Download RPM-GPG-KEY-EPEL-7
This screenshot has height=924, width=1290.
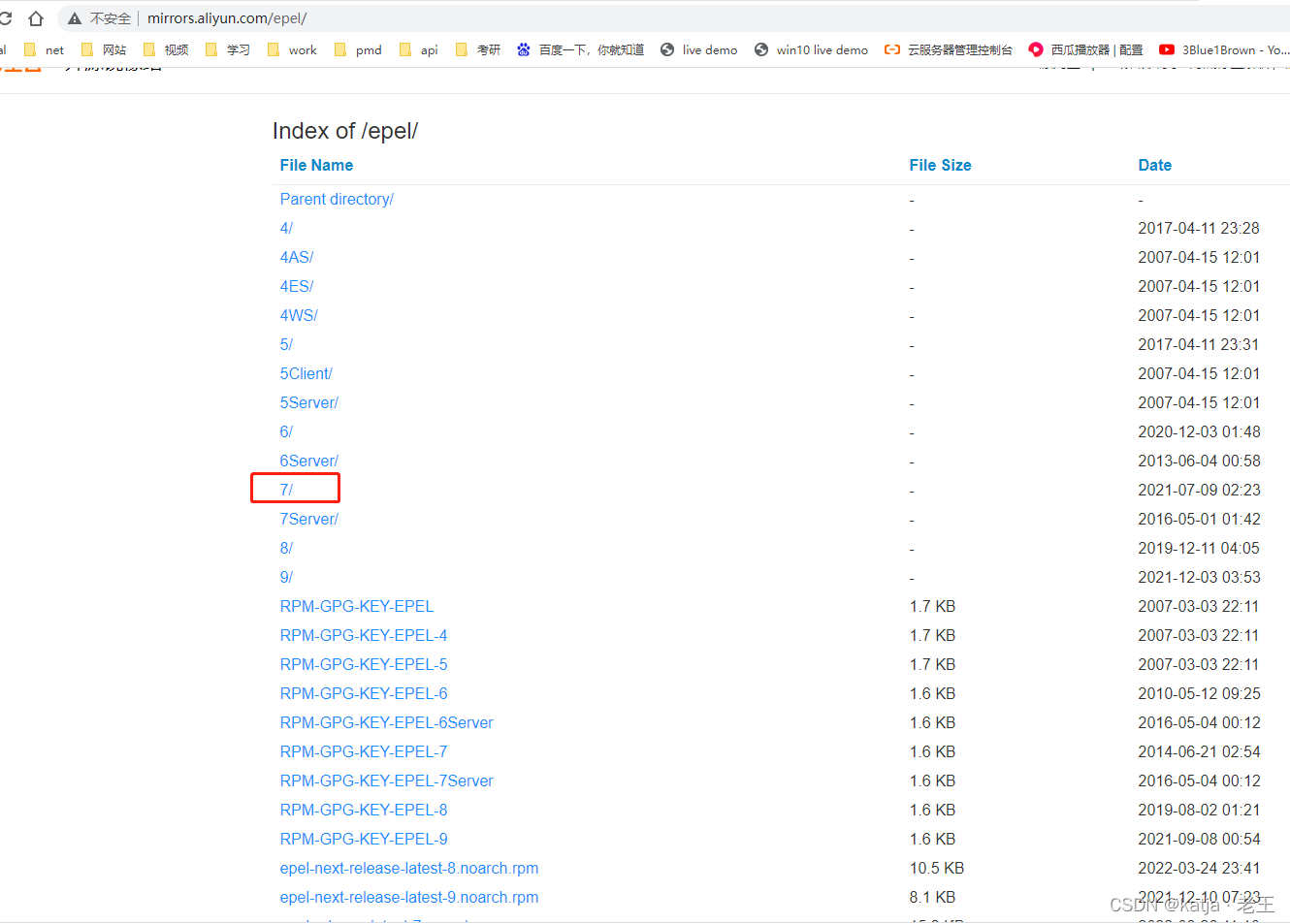click(364, 751)
